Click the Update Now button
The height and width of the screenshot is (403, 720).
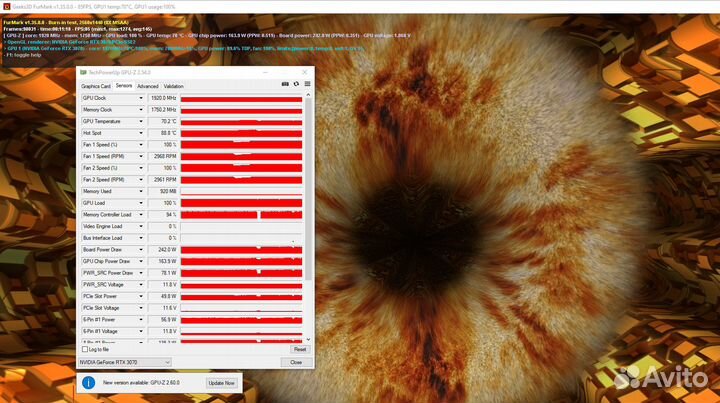(221, 383)
